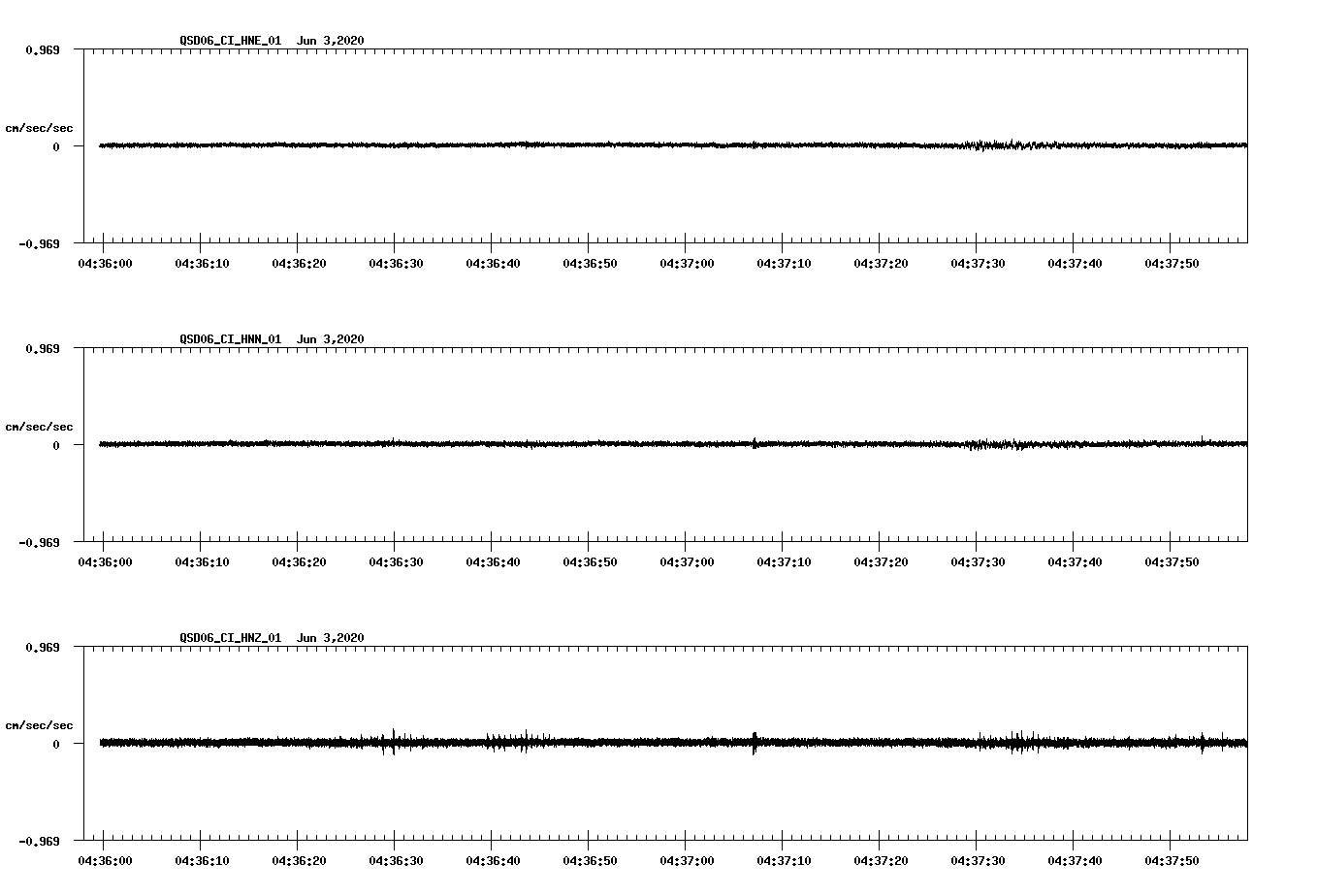Click 04:36:50 time label under HNZ plot
1317x896 pixels.
click(590, 861)
